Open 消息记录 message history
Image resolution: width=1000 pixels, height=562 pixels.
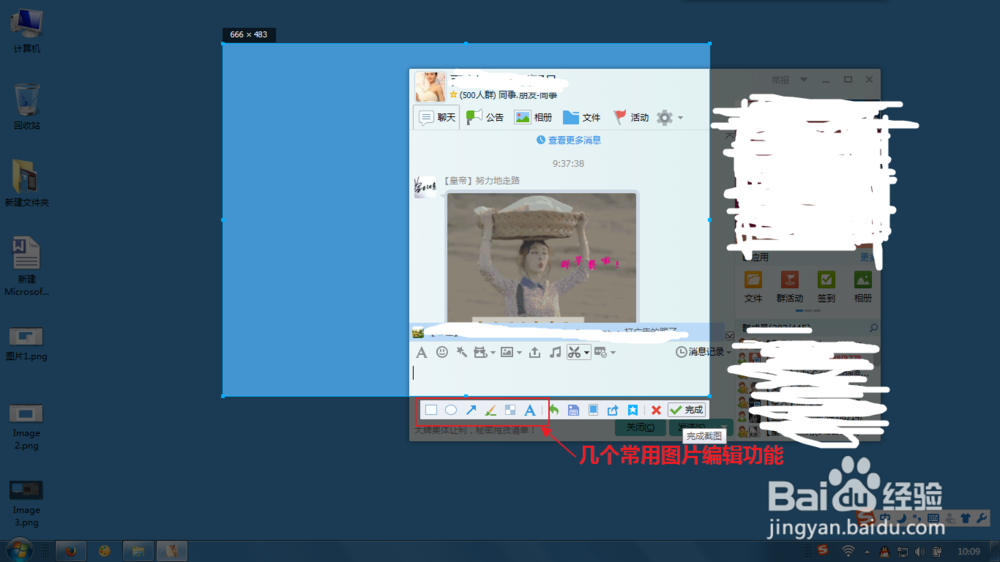point(700,352)
